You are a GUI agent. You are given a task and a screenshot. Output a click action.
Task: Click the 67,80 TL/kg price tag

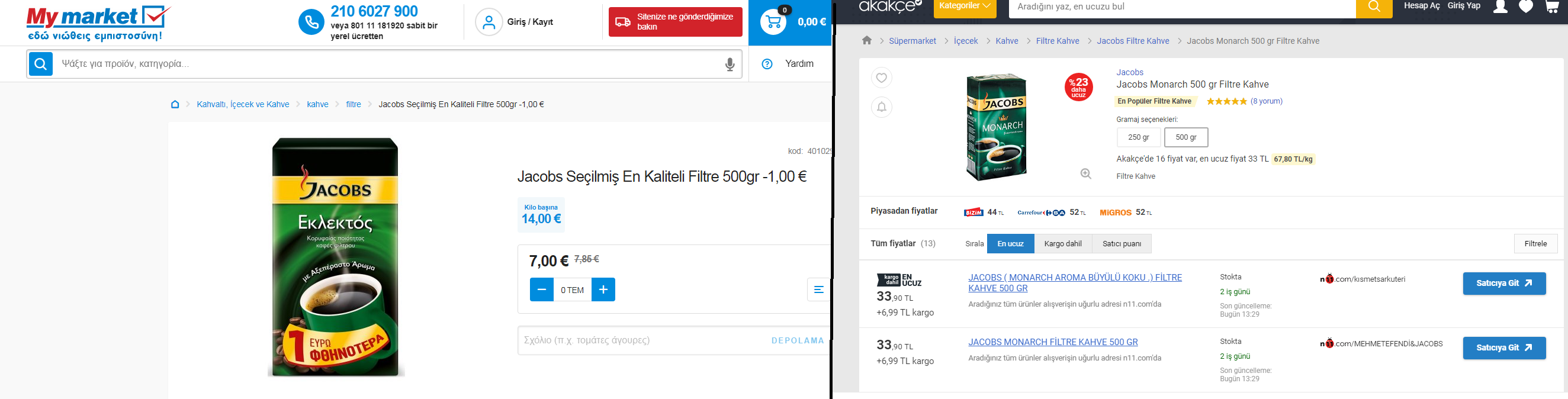pos(1293,159)
